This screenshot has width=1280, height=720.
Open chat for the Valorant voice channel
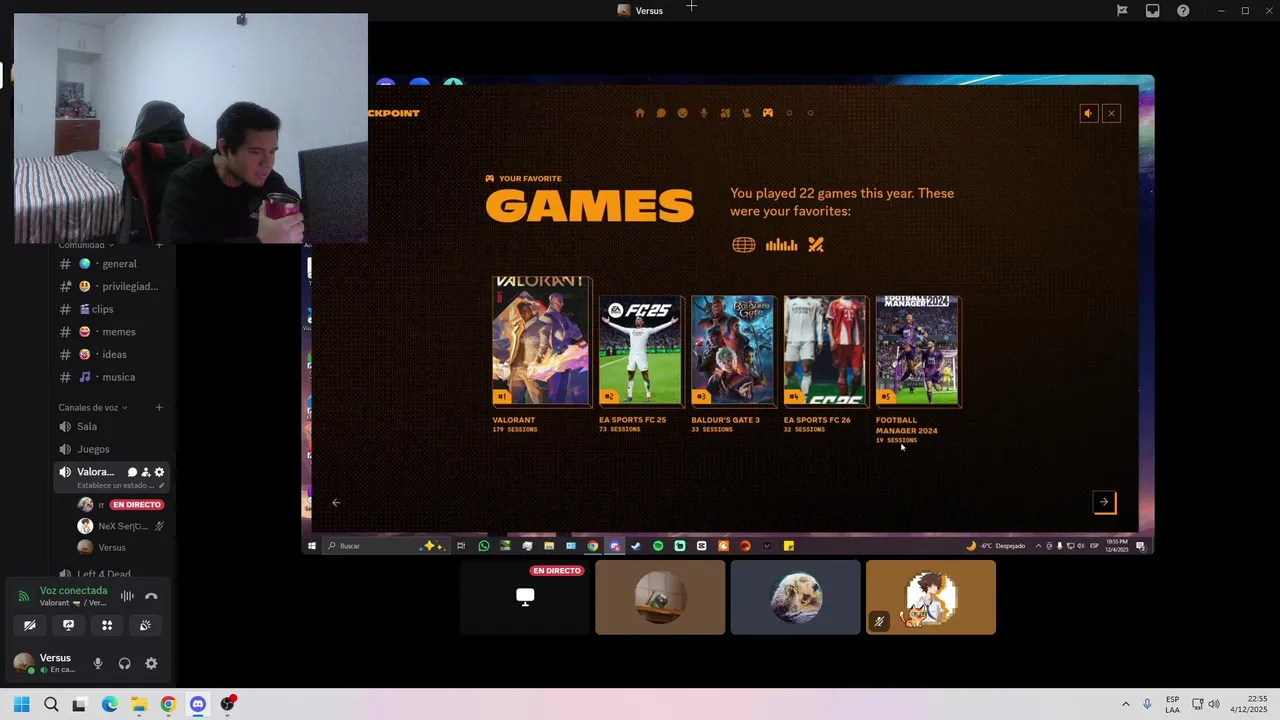pyautogui.click(x=132, y=472)
